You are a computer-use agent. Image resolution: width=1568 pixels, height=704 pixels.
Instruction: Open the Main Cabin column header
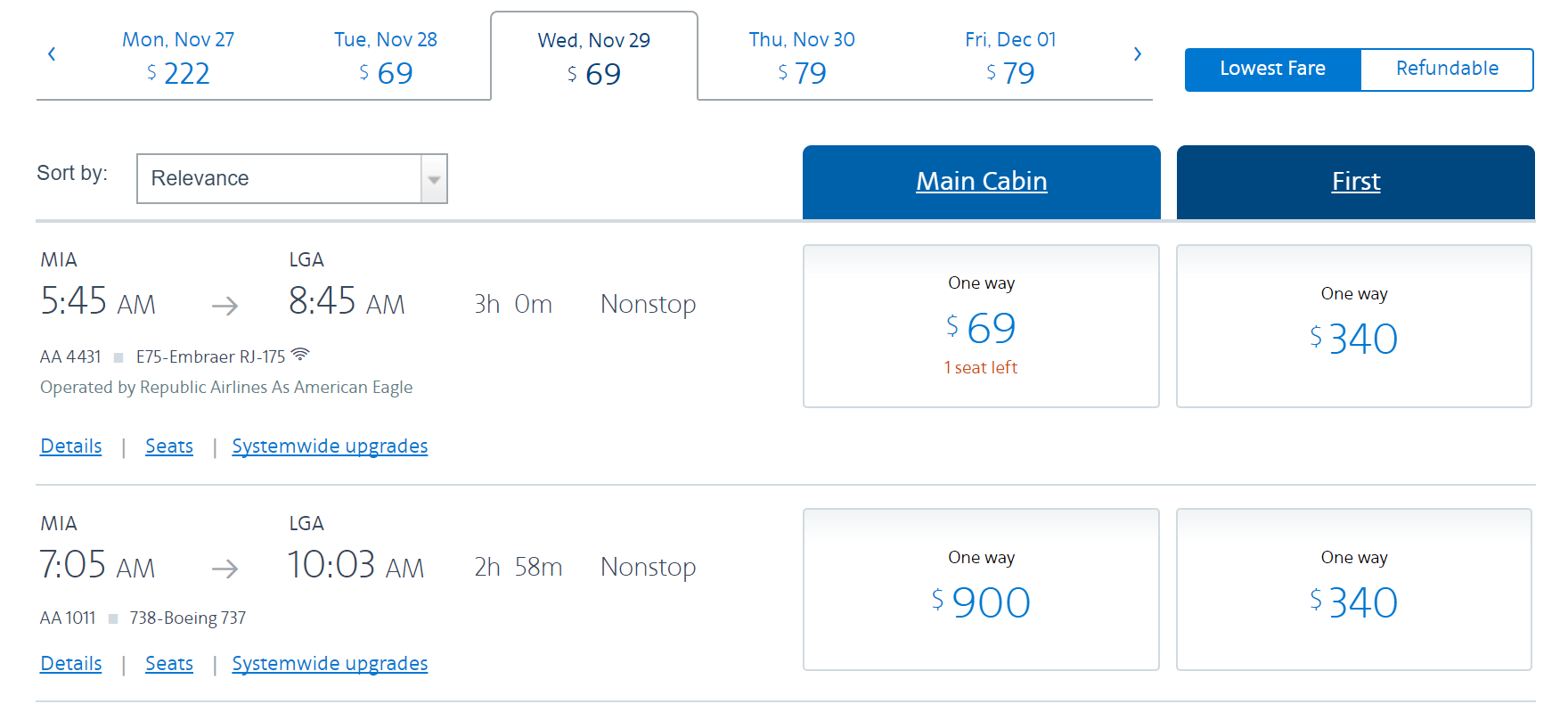click(981, 182)
